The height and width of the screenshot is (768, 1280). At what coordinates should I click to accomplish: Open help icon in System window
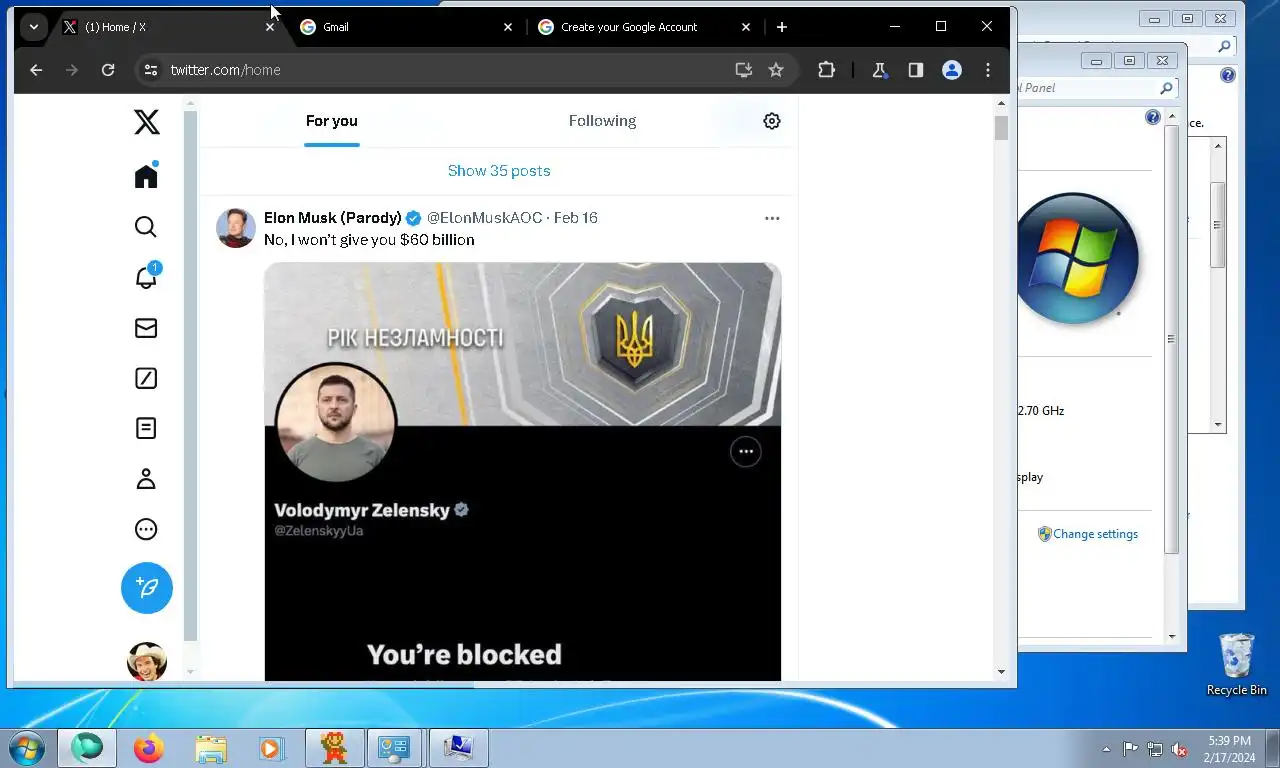point(1153,118)
